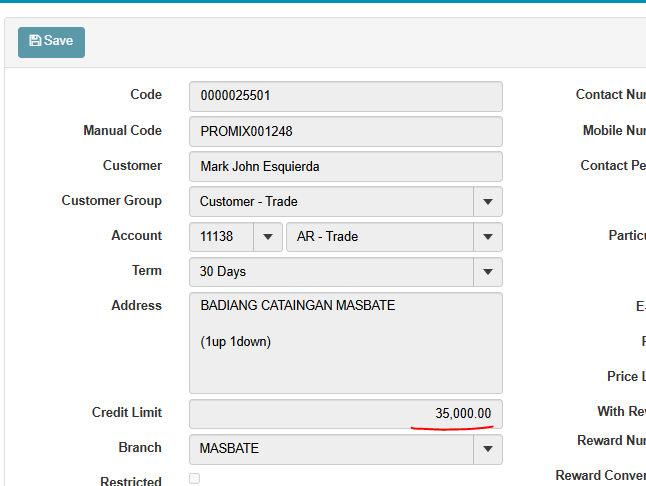The height and width of the screenshot is (486, 646).
Task: Open the 11138 account code dropdown arrow
Action: 267,237
